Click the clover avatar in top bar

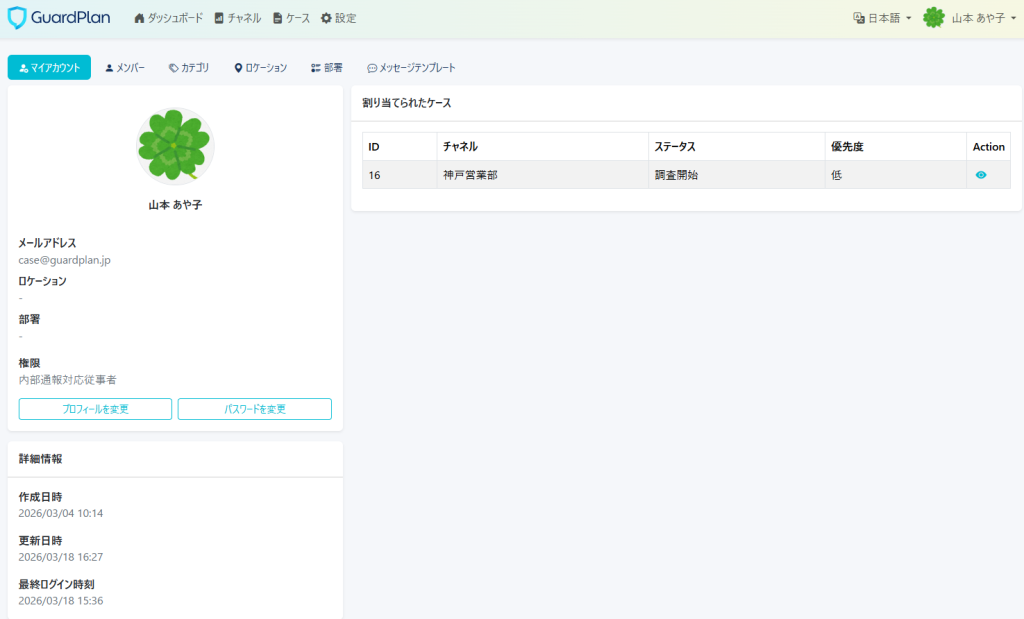click(933, 18)
